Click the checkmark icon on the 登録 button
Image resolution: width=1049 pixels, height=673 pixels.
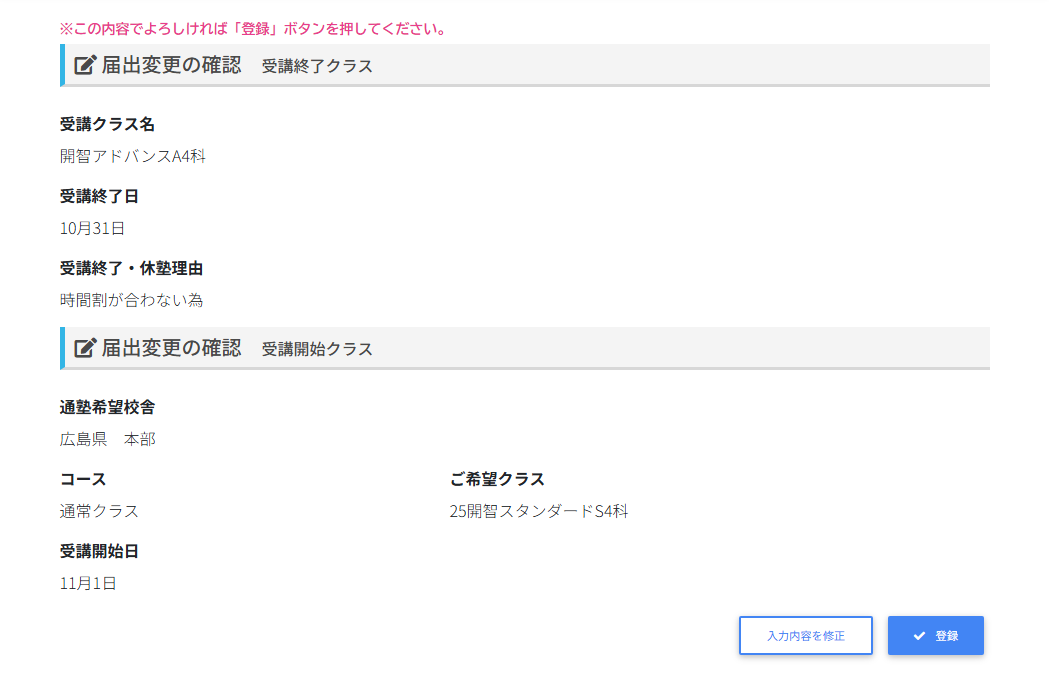pyautogui.click(x=919, y=636)
